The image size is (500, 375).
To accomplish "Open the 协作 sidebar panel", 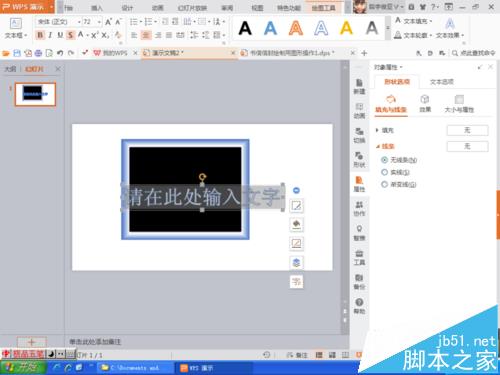I will click(359, 208).
